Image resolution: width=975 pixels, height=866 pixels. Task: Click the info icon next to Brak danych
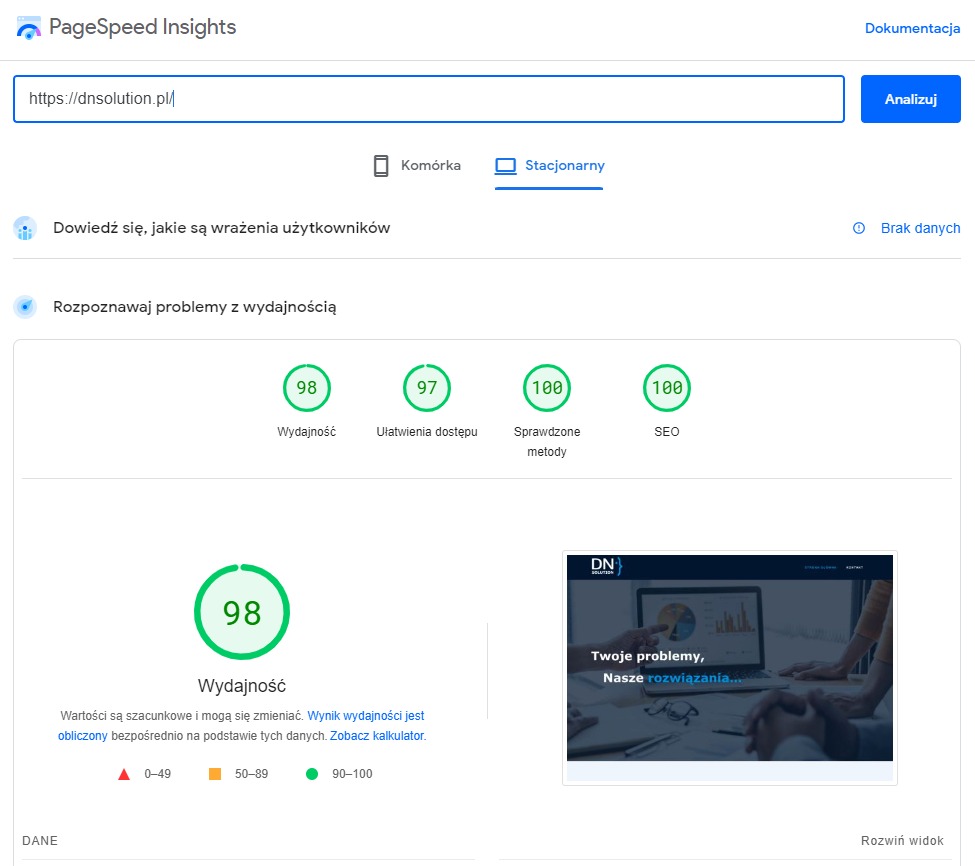pos(858,228)
